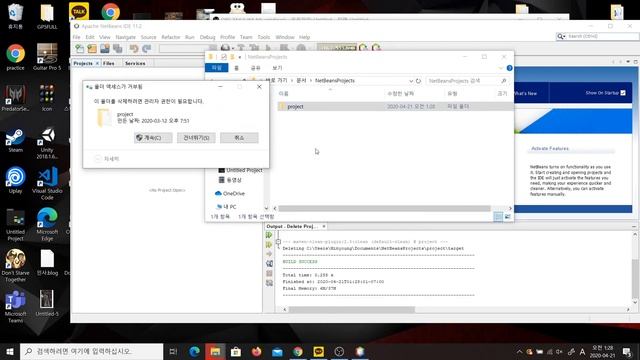Switch Explorer to large icons view

click(507, 217)
